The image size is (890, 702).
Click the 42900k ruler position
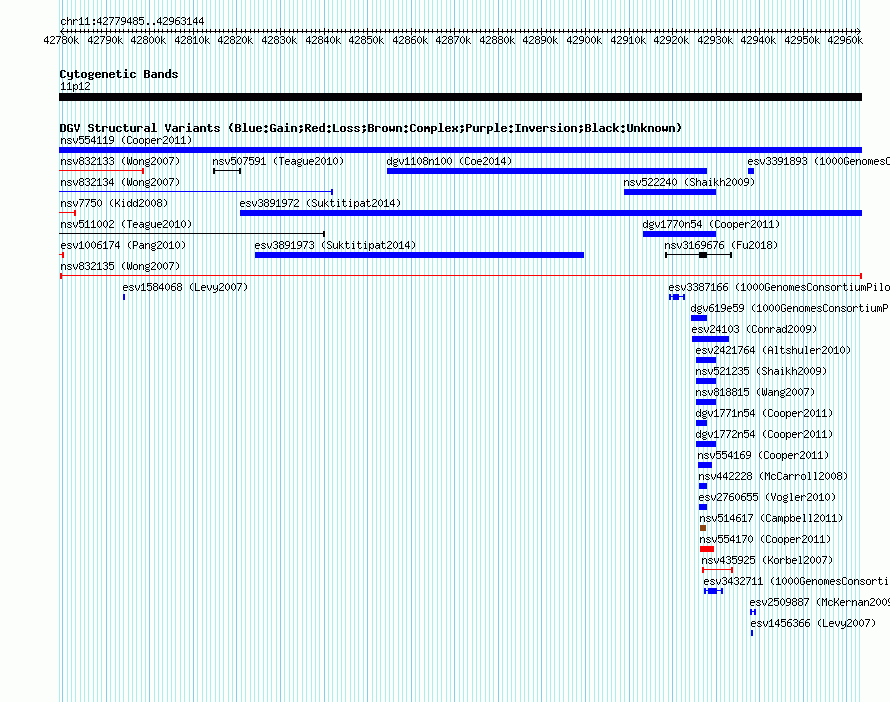[x=583, y=40]
